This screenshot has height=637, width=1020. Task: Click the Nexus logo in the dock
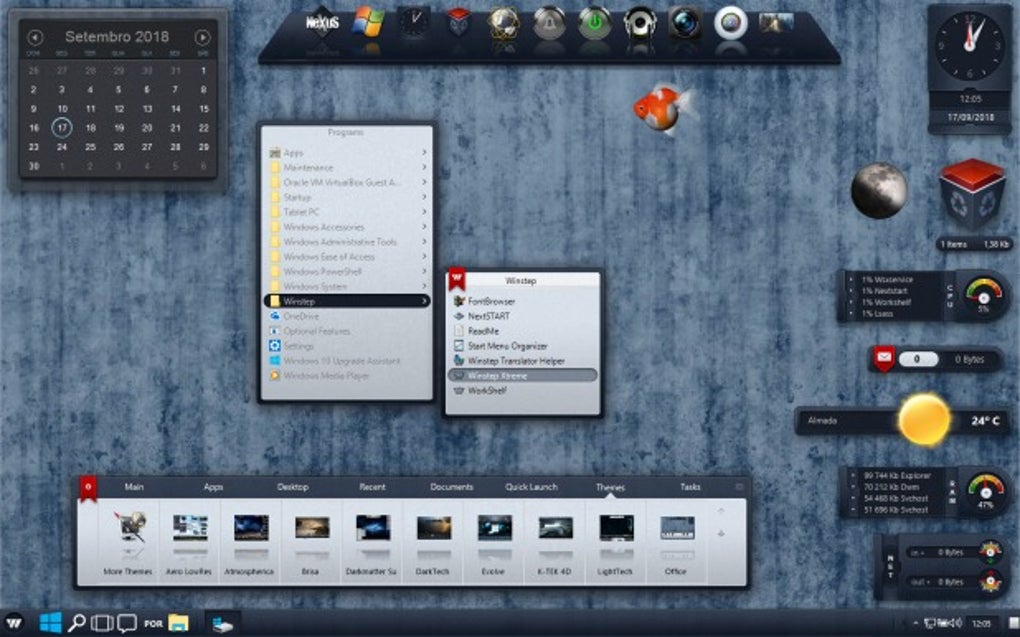tap(323, 22)
